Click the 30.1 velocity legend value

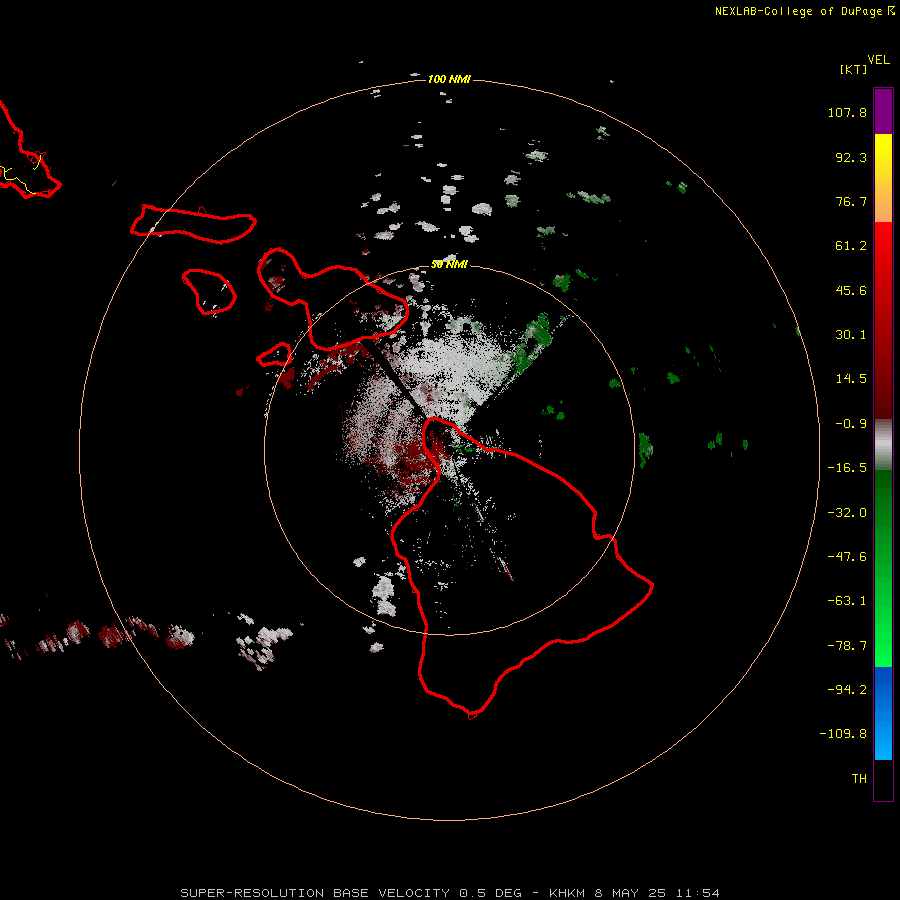coord(851,335)
